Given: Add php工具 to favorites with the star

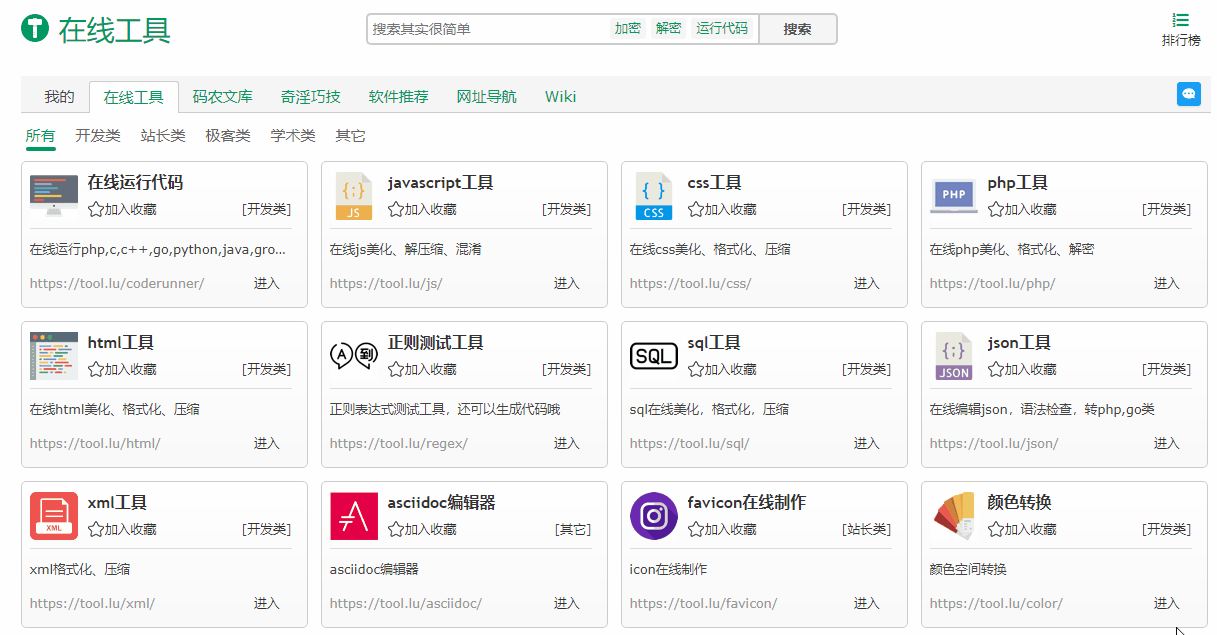Looking at the screenshot, I should pos(996,209).
